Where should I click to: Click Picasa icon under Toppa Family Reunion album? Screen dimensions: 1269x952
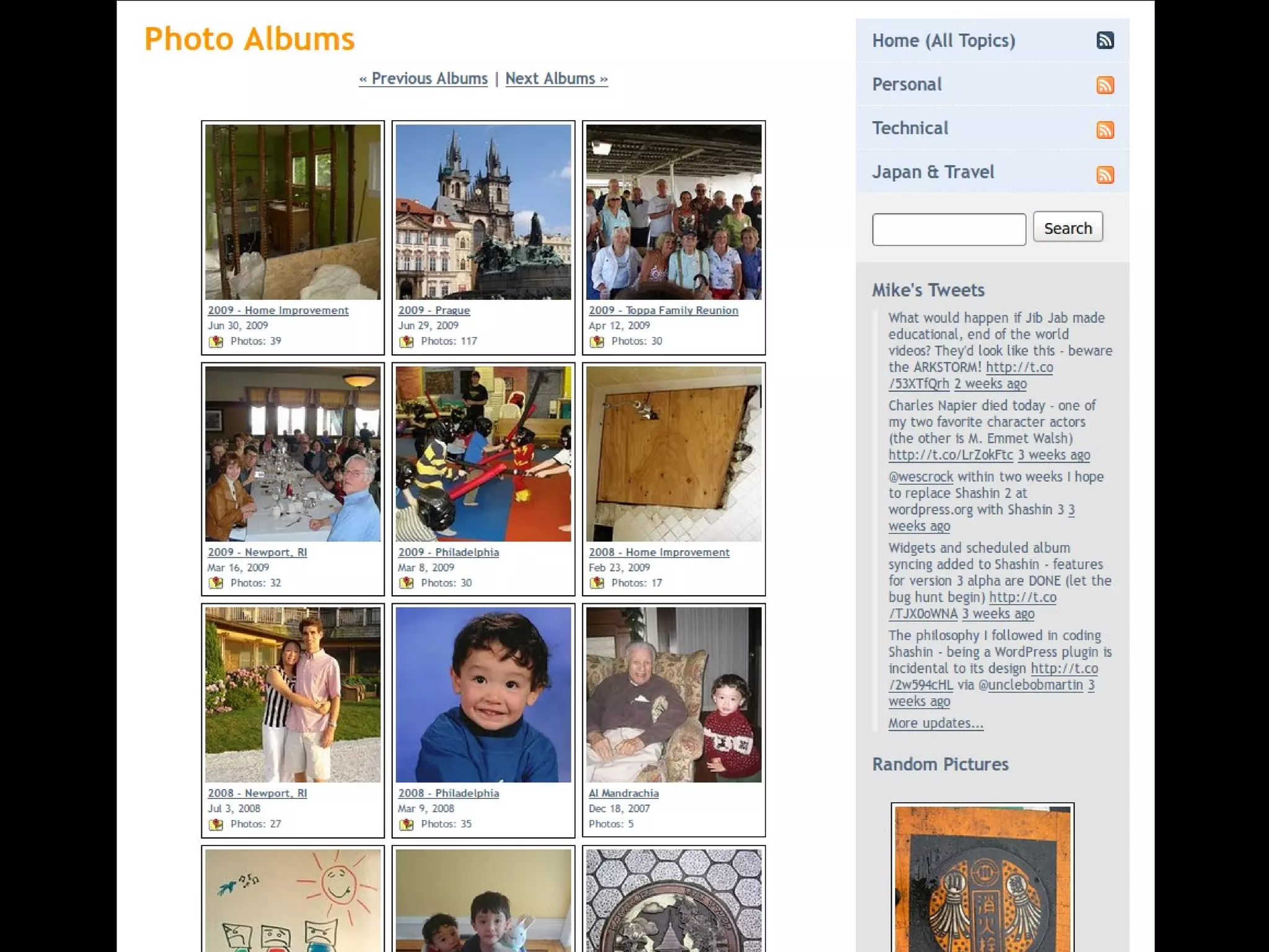point(597,341)
